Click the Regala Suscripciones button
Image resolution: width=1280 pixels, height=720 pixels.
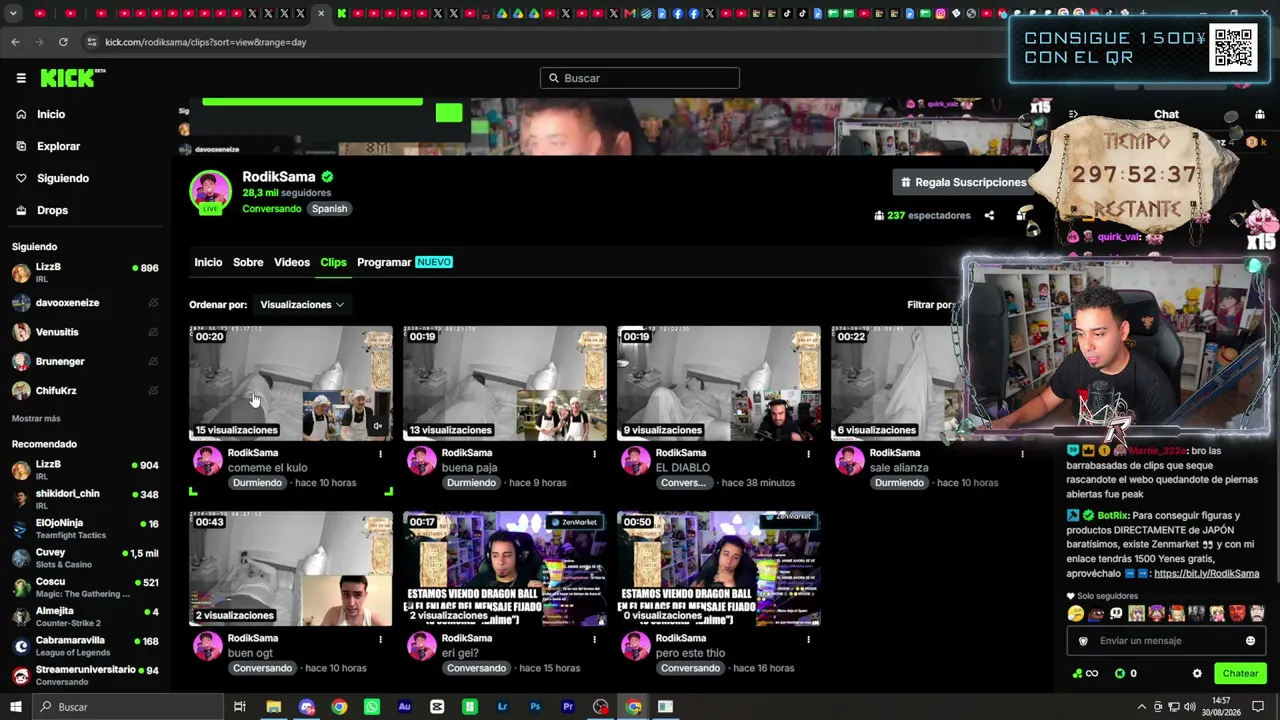coord(964,182)
